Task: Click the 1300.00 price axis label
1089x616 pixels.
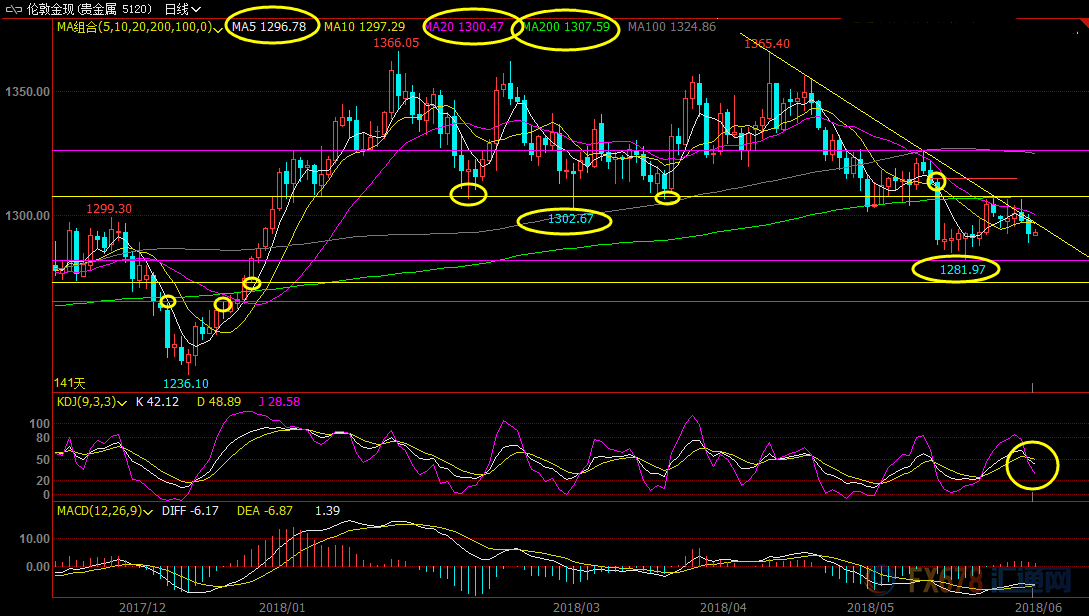Action: point(28,216)
